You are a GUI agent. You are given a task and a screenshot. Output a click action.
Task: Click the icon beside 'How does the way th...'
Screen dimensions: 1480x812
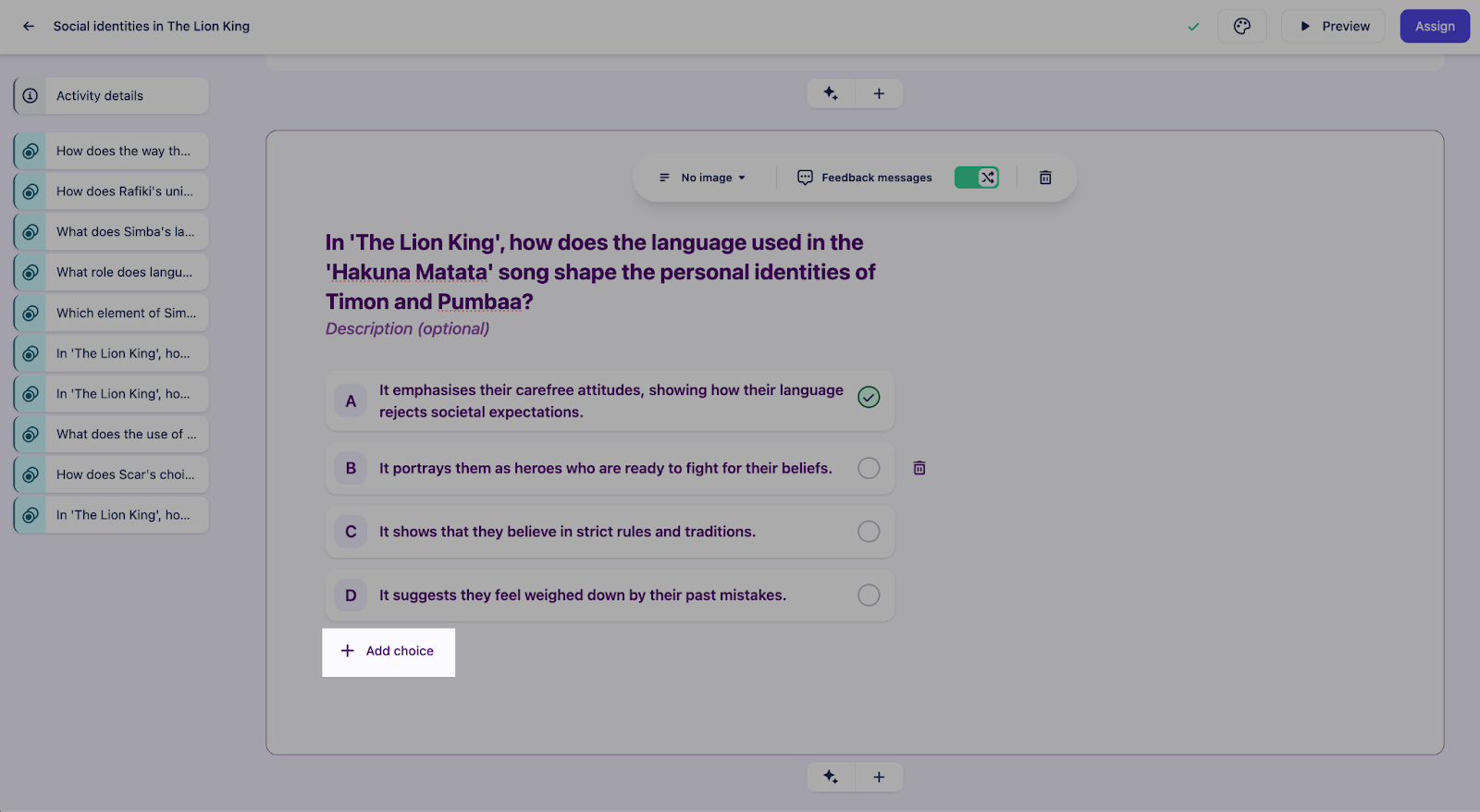pos(31,151)
